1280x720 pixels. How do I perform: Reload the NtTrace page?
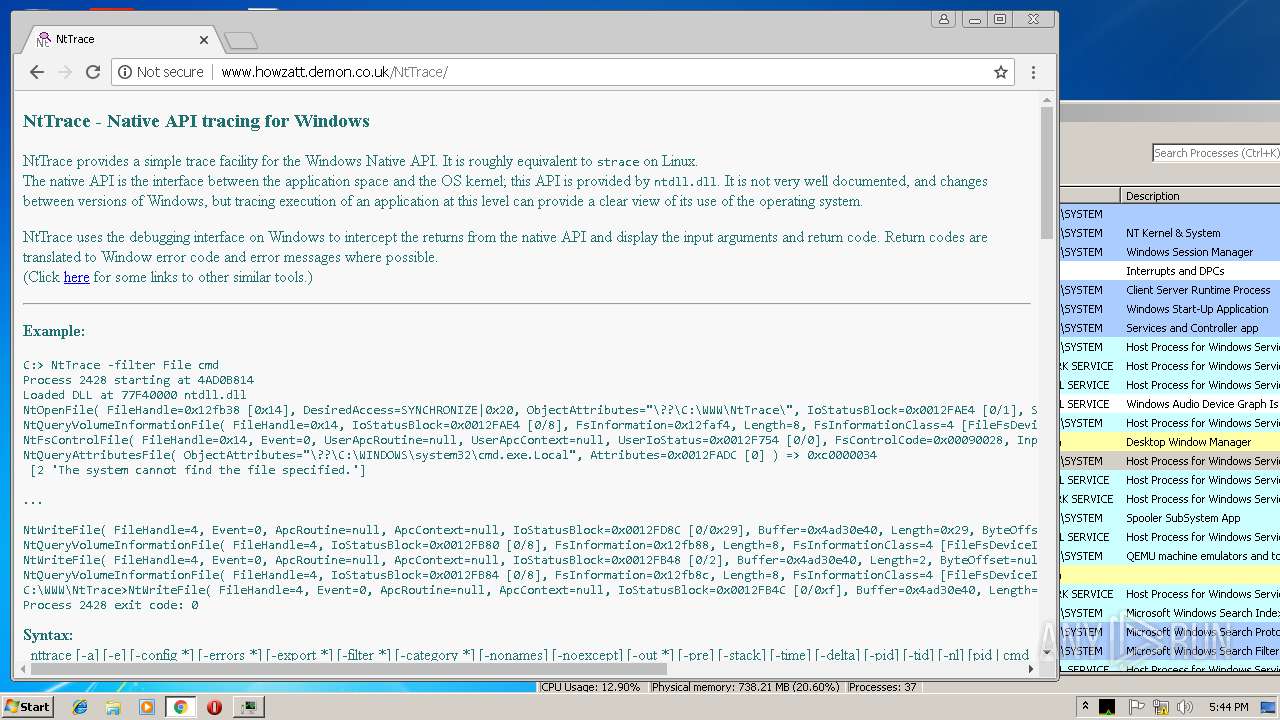pos(93,72)
